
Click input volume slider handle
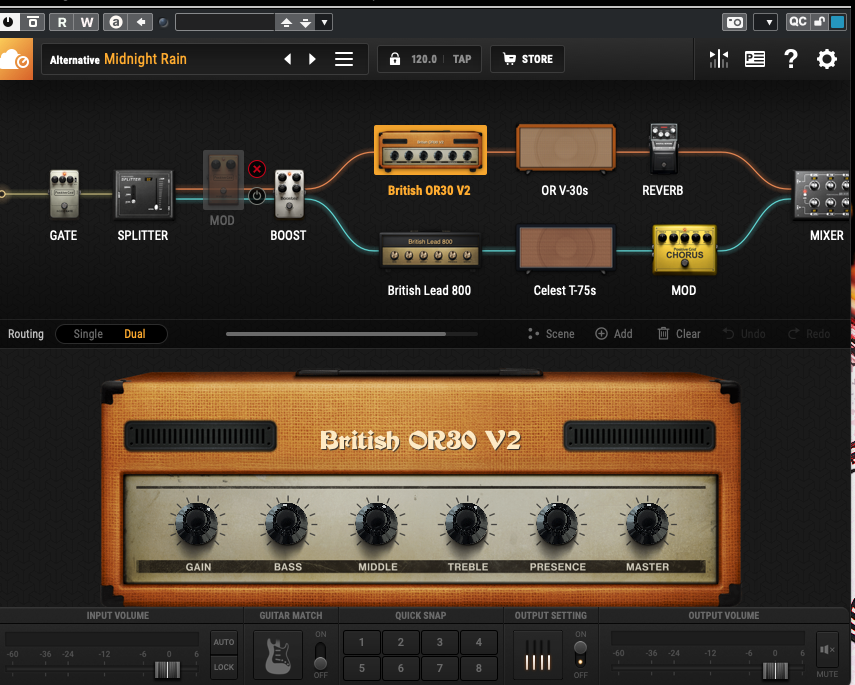tap(167, 669)
